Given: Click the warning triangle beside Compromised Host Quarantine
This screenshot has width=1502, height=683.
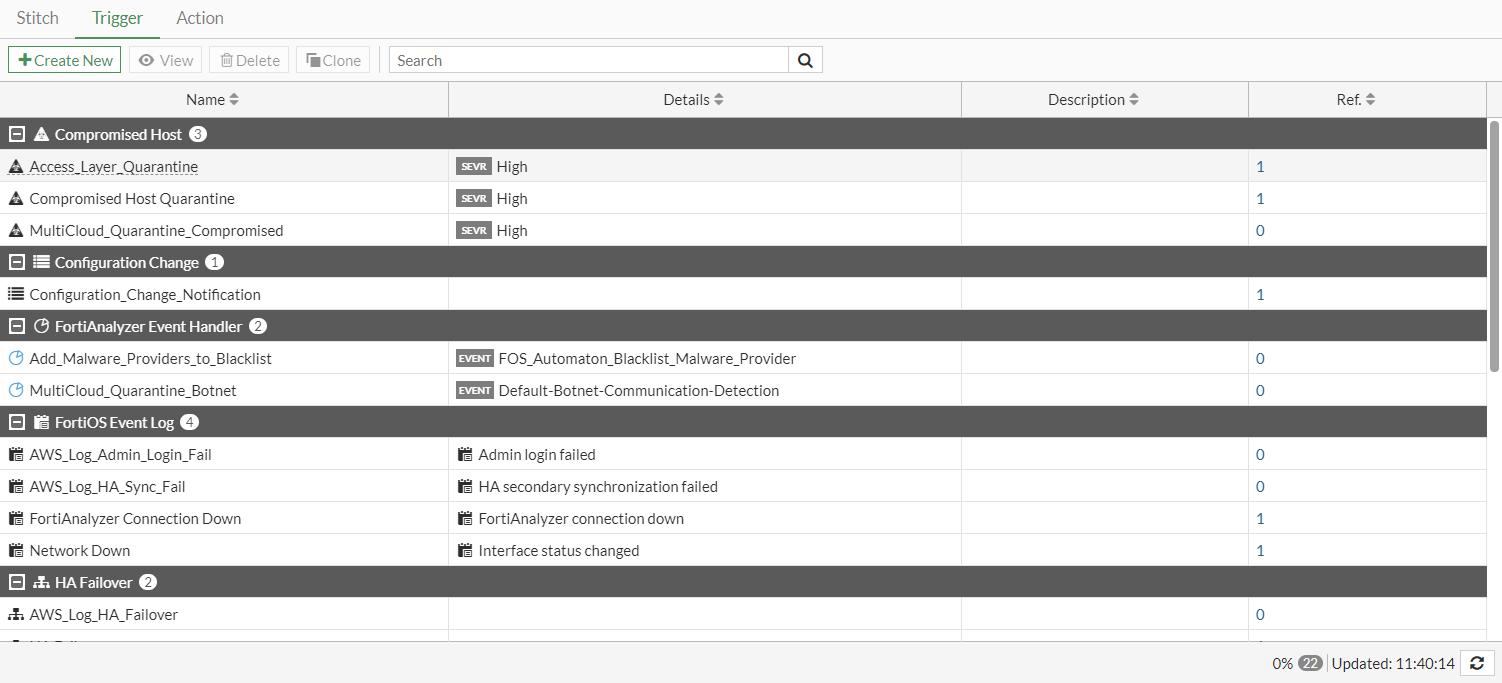Looking at the screenshot, I should click(15, 198).
